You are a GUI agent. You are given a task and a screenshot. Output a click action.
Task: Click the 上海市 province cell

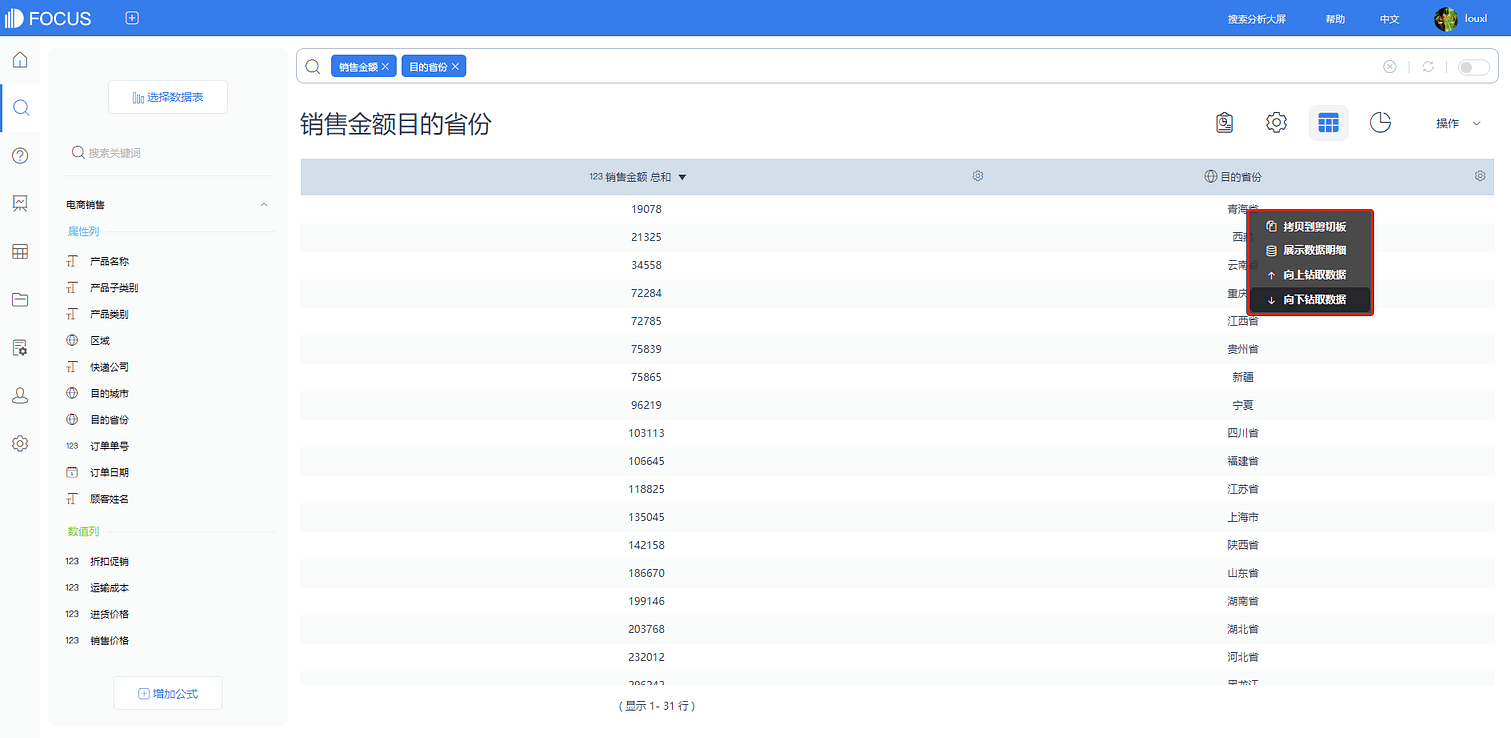(1243, 517)
